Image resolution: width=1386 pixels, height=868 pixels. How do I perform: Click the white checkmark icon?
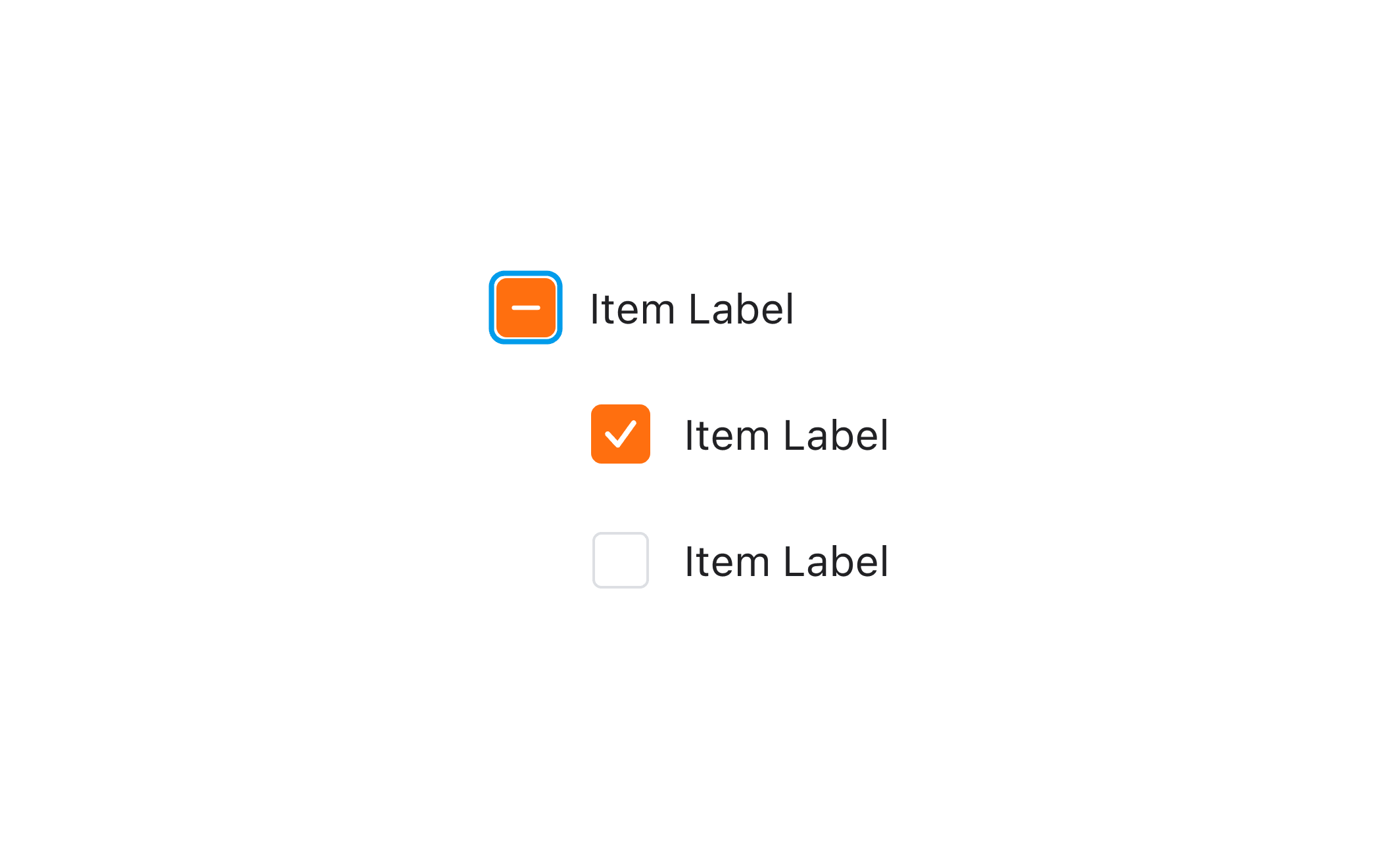pyautogui.click(x=620, y=434)
